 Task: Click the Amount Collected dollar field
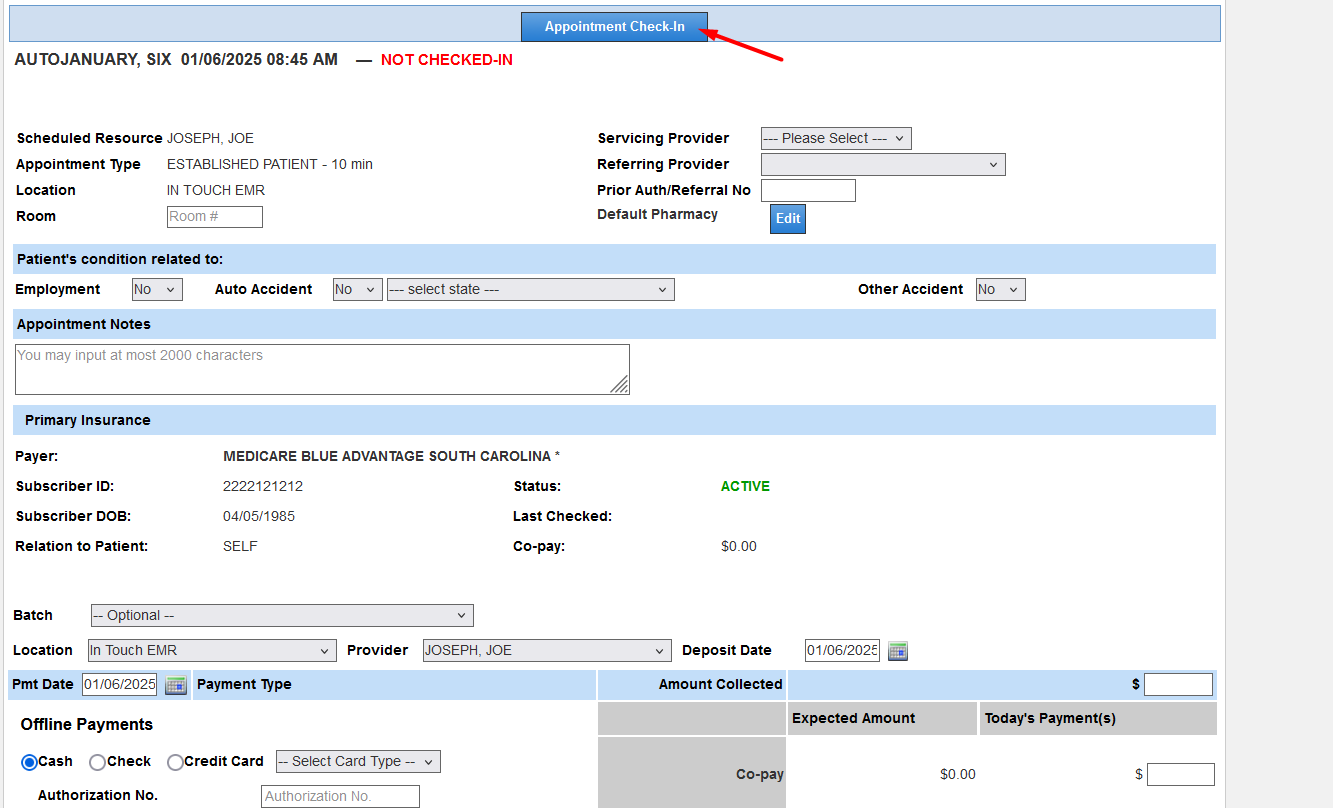[x=1177, y=685]
